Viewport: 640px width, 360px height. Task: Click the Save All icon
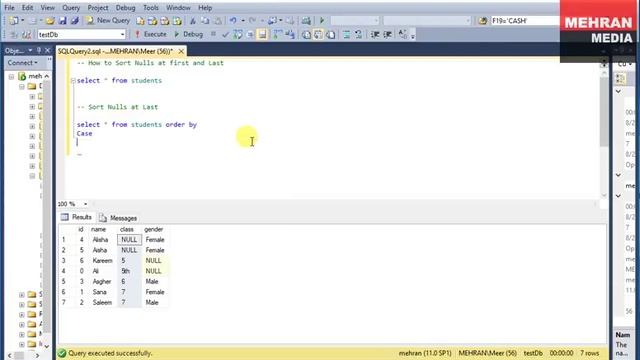pos(75,20)
